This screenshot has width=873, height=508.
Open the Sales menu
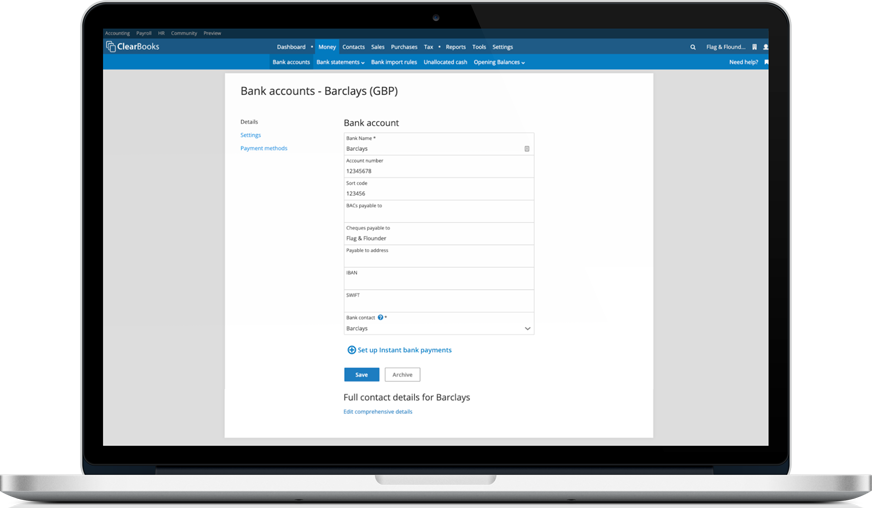[x=378, y=47]
